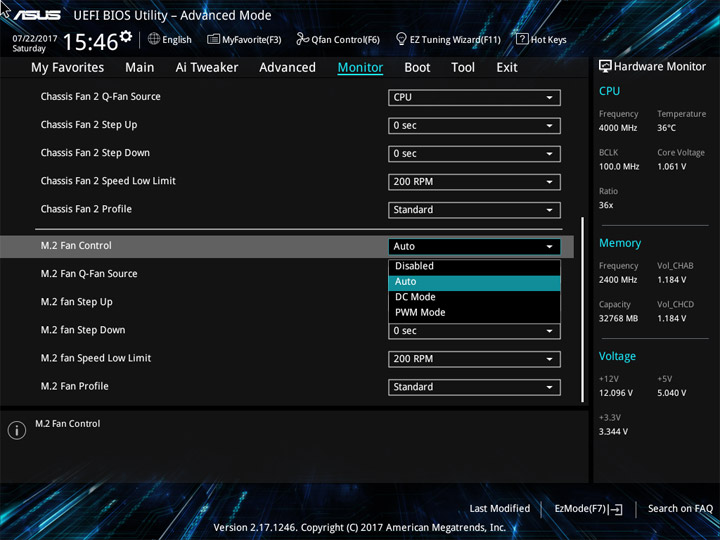The image size is (720, 540).
Task: Select the Monitor tab
Action: [360, 68]
